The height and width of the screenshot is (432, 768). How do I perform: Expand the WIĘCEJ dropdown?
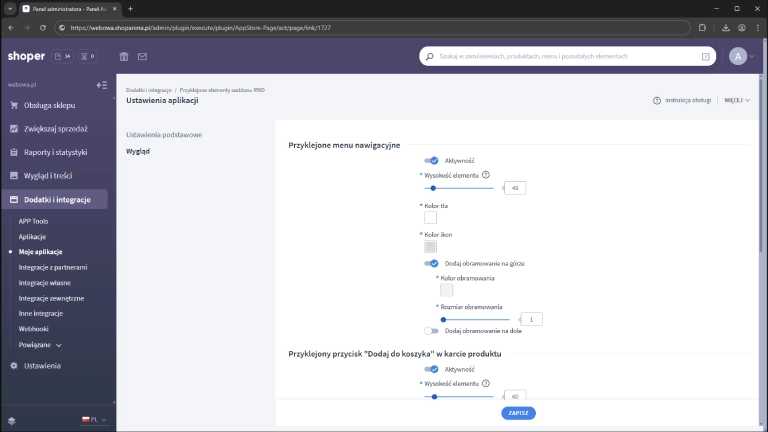click(737, 100)
